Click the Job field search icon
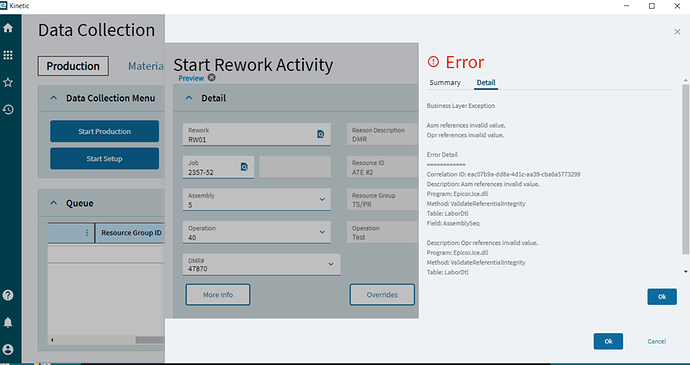 [244, 167]
